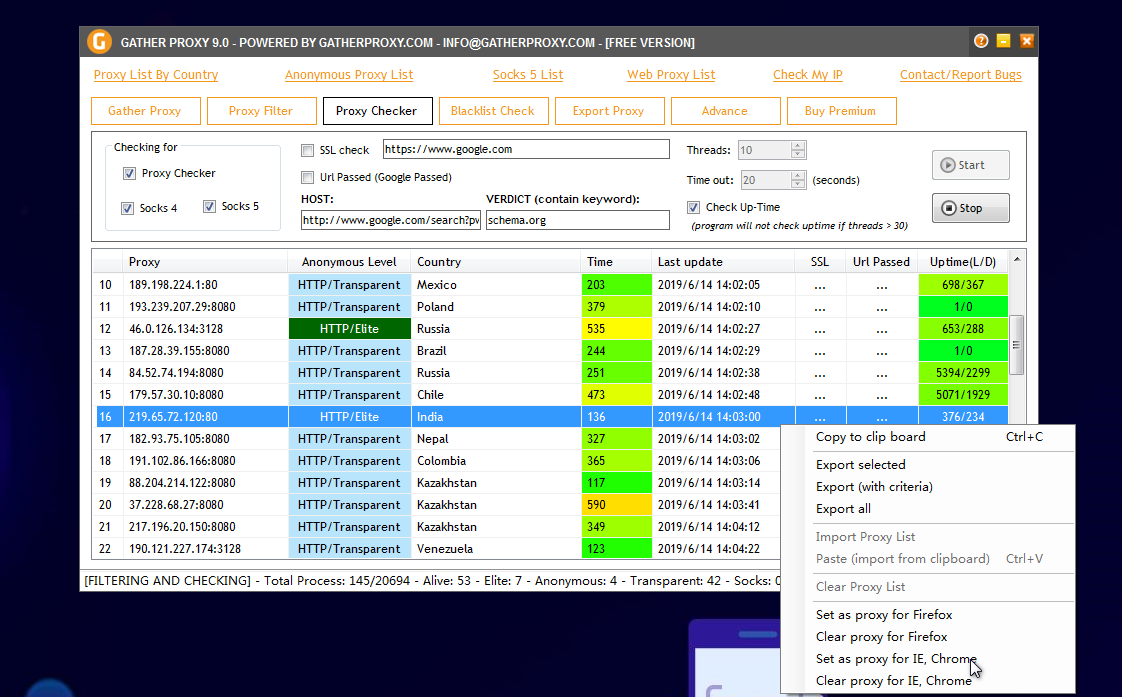The image size is (1122, 697).
Task: Choose Clear proxy for IE, Chrome
Action: pos(929,681)
